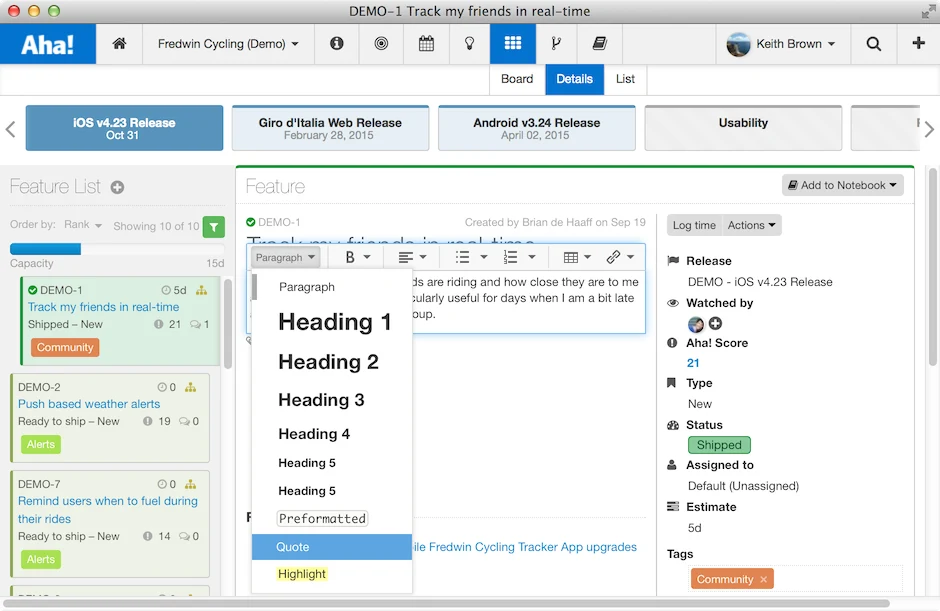
Task: Select the Giro d'Italia Web Release card
Action: [x=330, y=128]
